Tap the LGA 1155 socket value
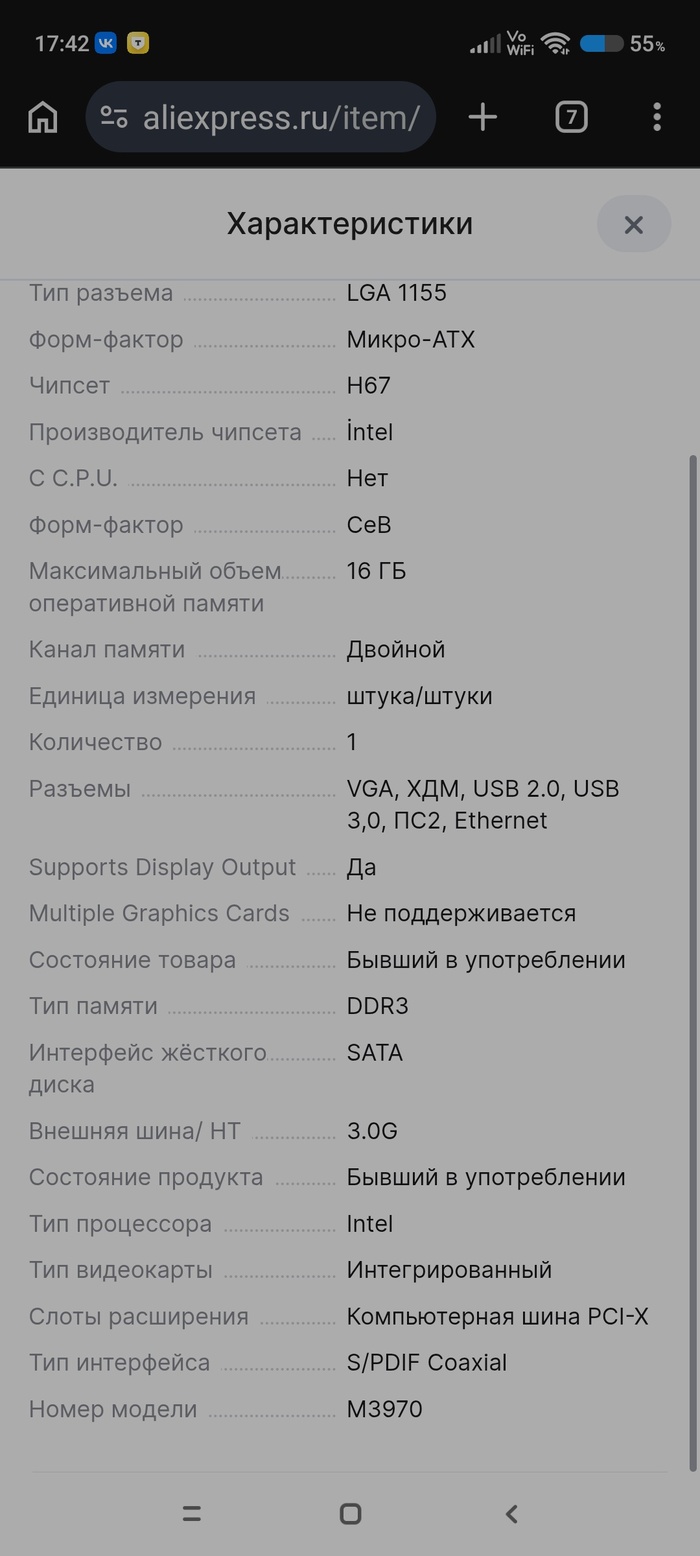Screen dimensions: 700x1556 point(396,293)
